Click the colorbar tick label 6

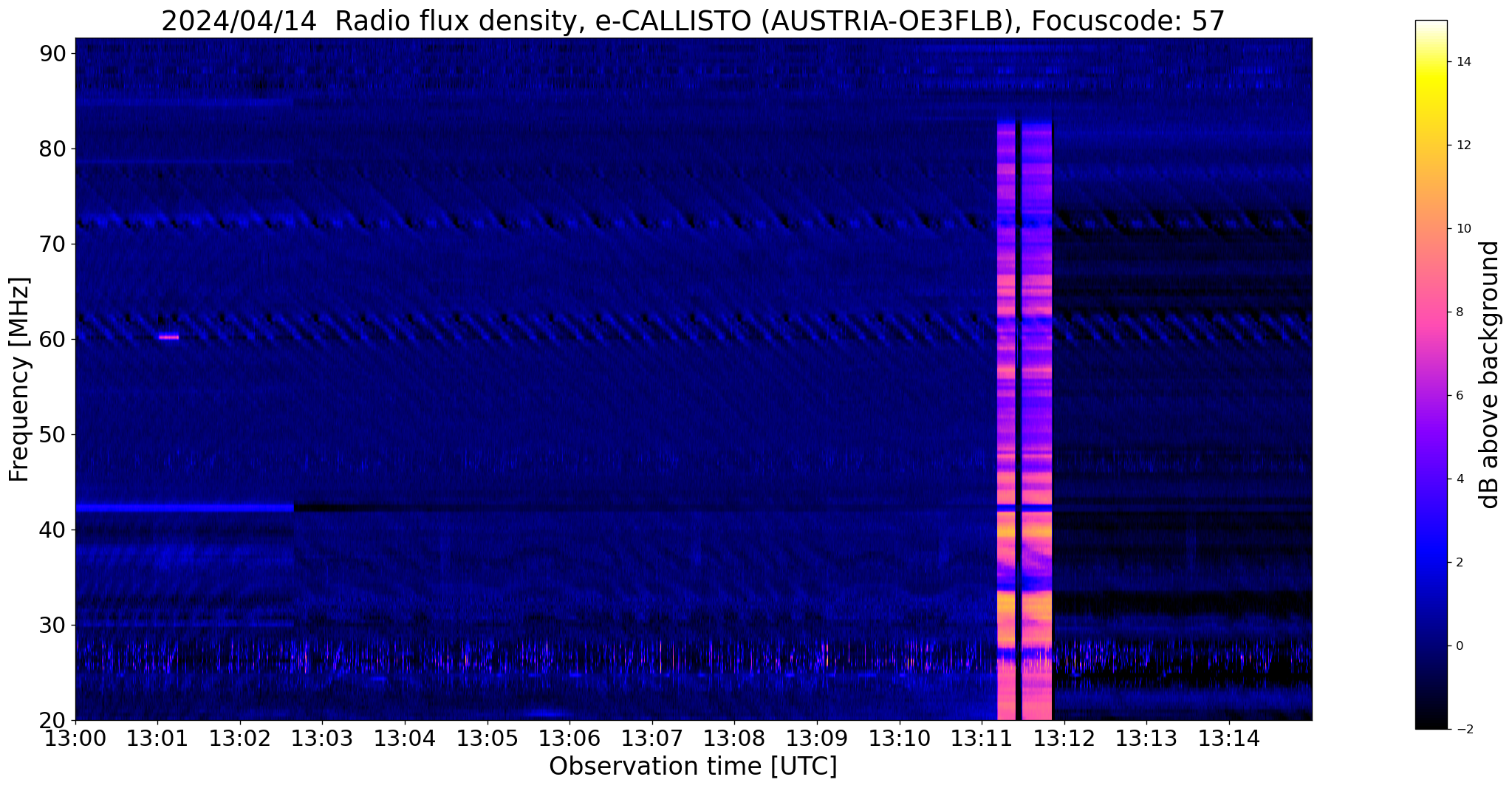[x=1459, y=396]
